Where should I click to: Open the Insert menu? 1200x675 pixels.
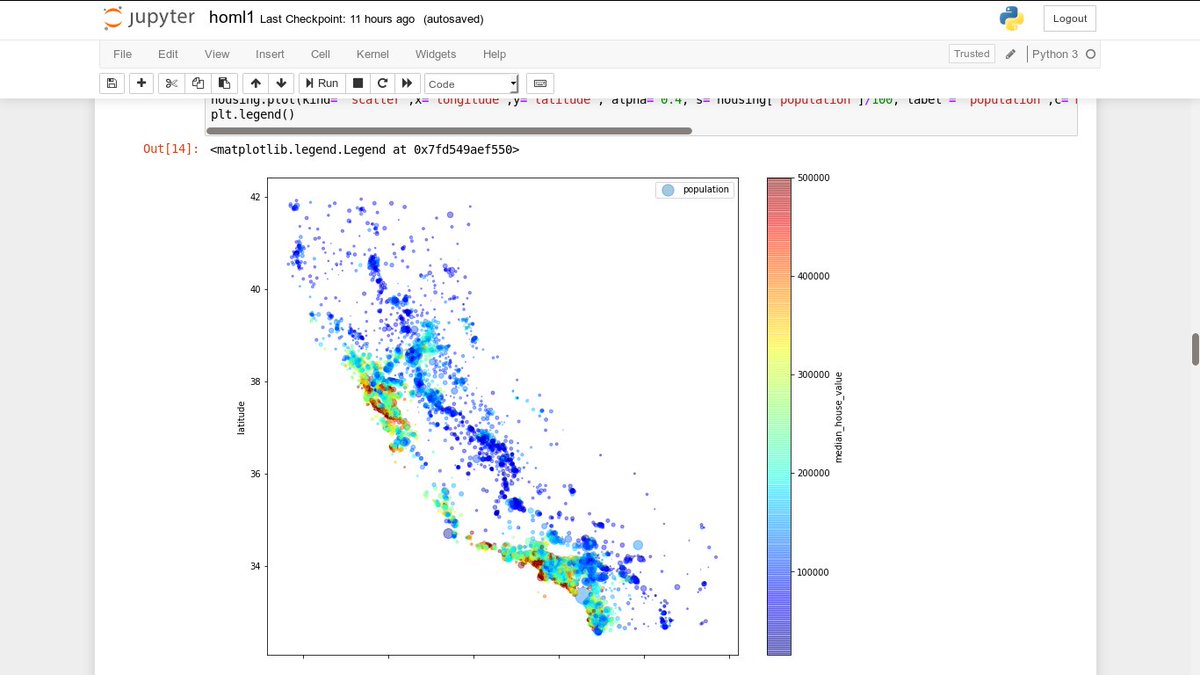(x=270, y=54)
